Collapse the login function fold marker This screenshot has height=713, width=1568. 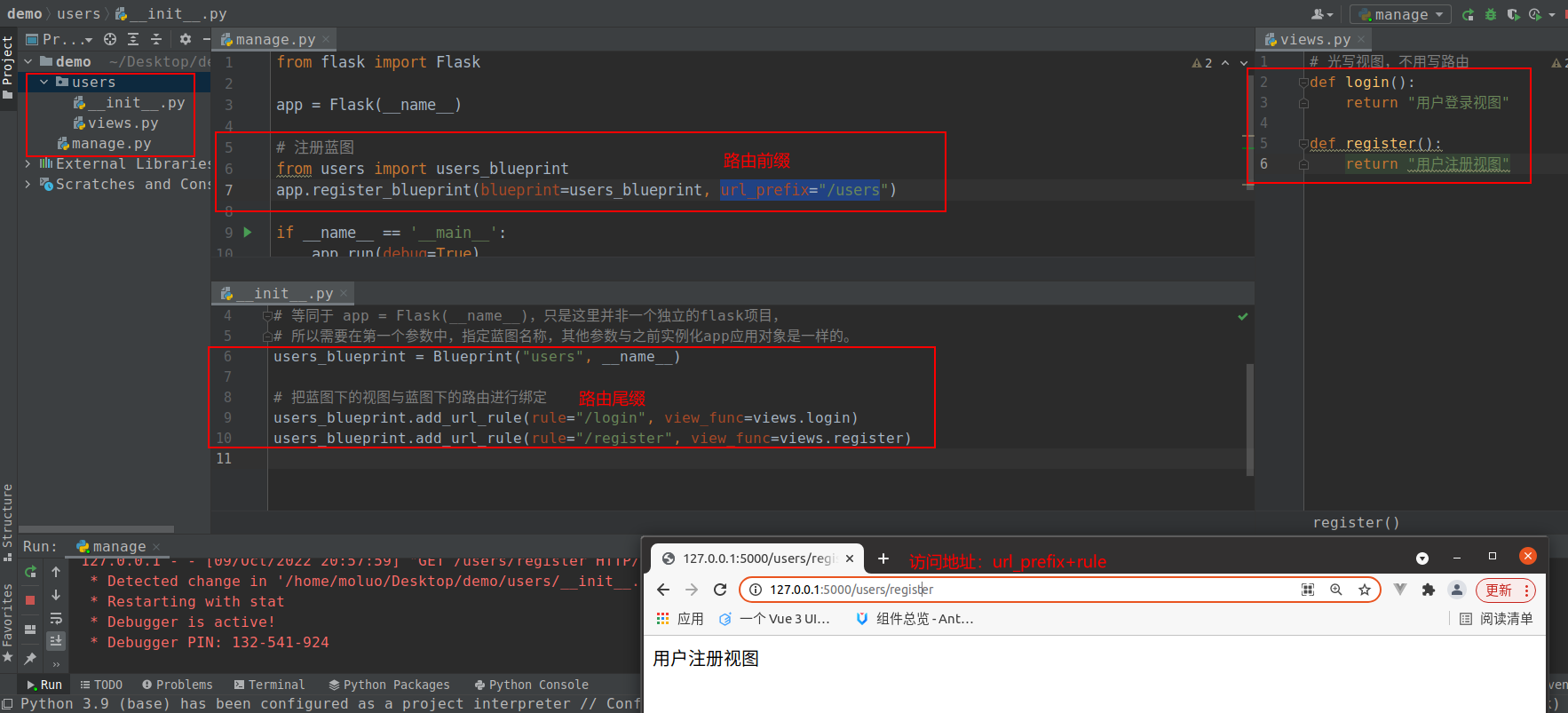click(x=1303, y=83)
